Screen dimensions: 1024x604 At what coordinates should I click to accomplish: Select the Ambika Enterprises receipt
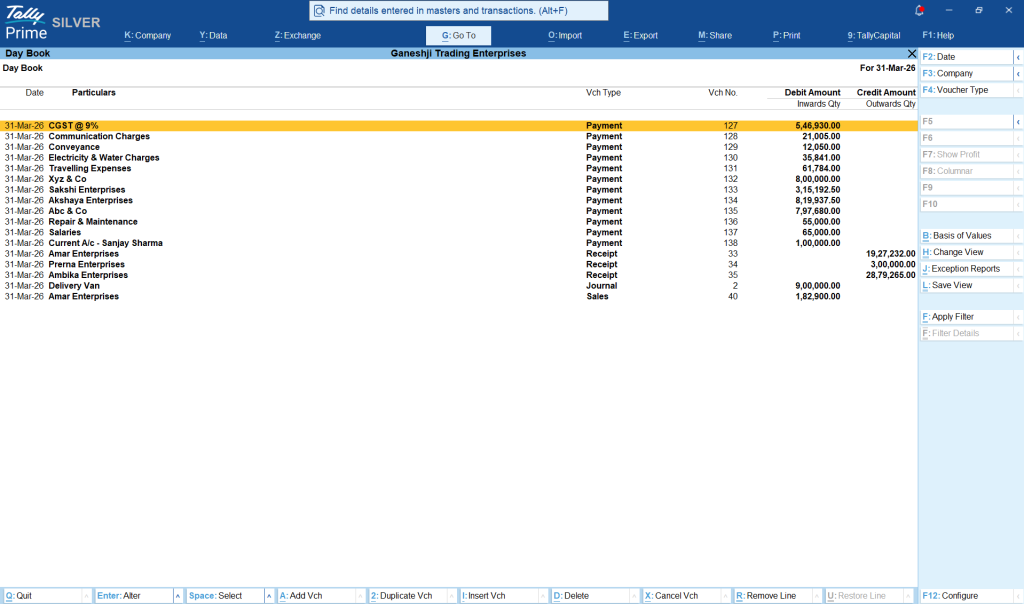[x=458, y=275]
